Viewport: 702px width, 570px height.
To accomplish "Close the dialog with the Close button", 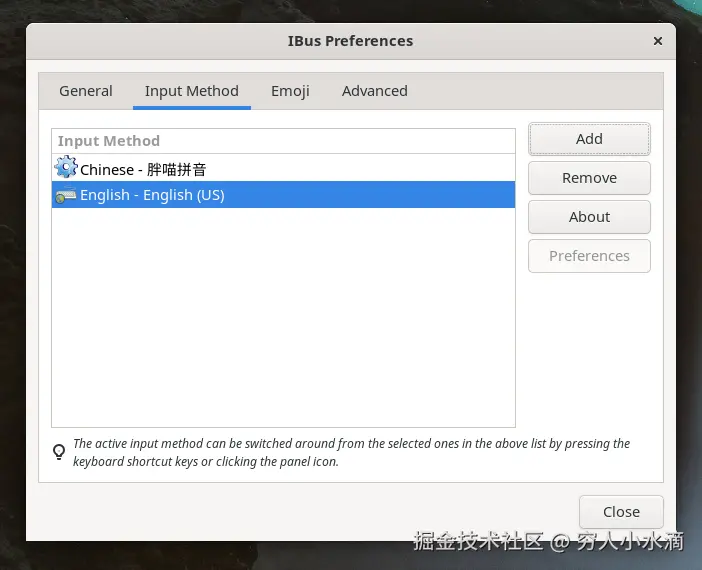I will click(x=621, y=511).
